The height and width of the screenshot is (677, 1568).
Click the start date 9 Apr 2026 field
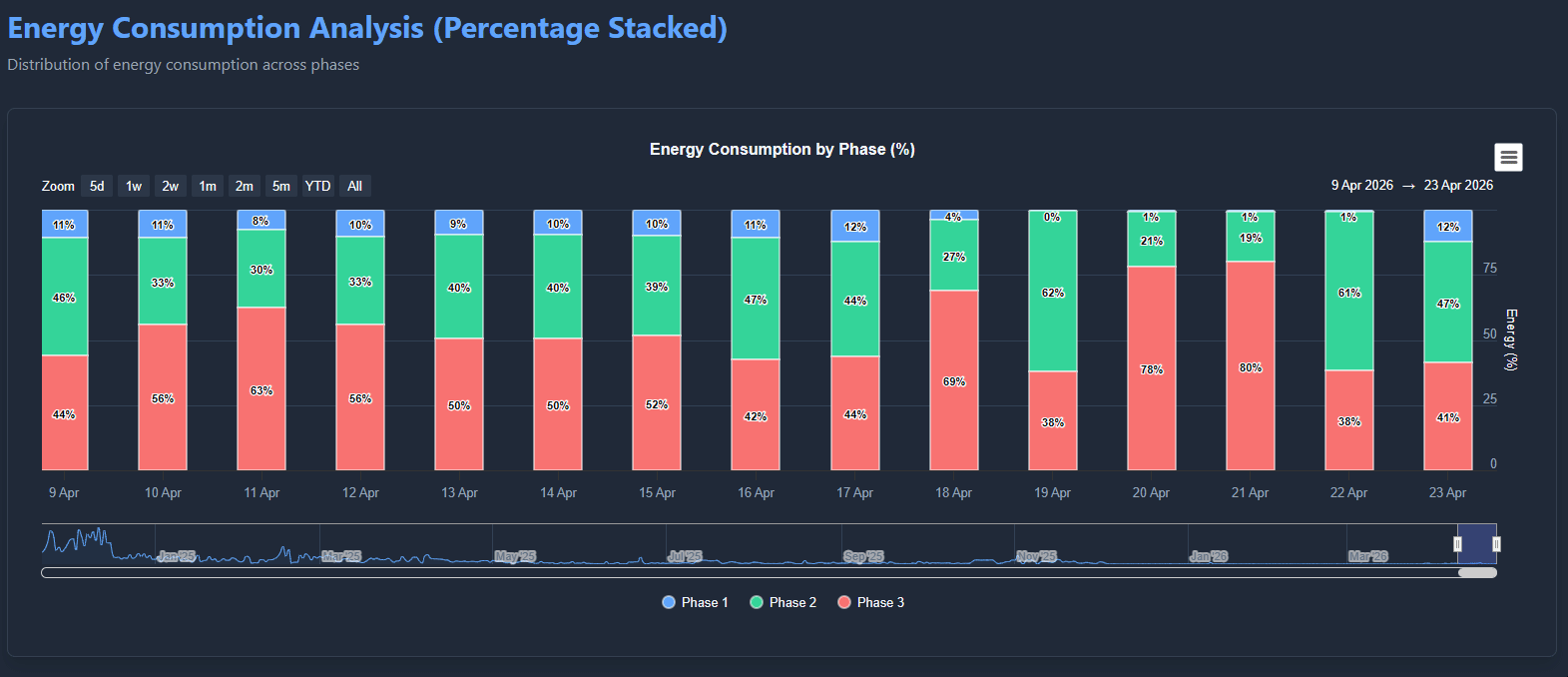click(1361, 186)
